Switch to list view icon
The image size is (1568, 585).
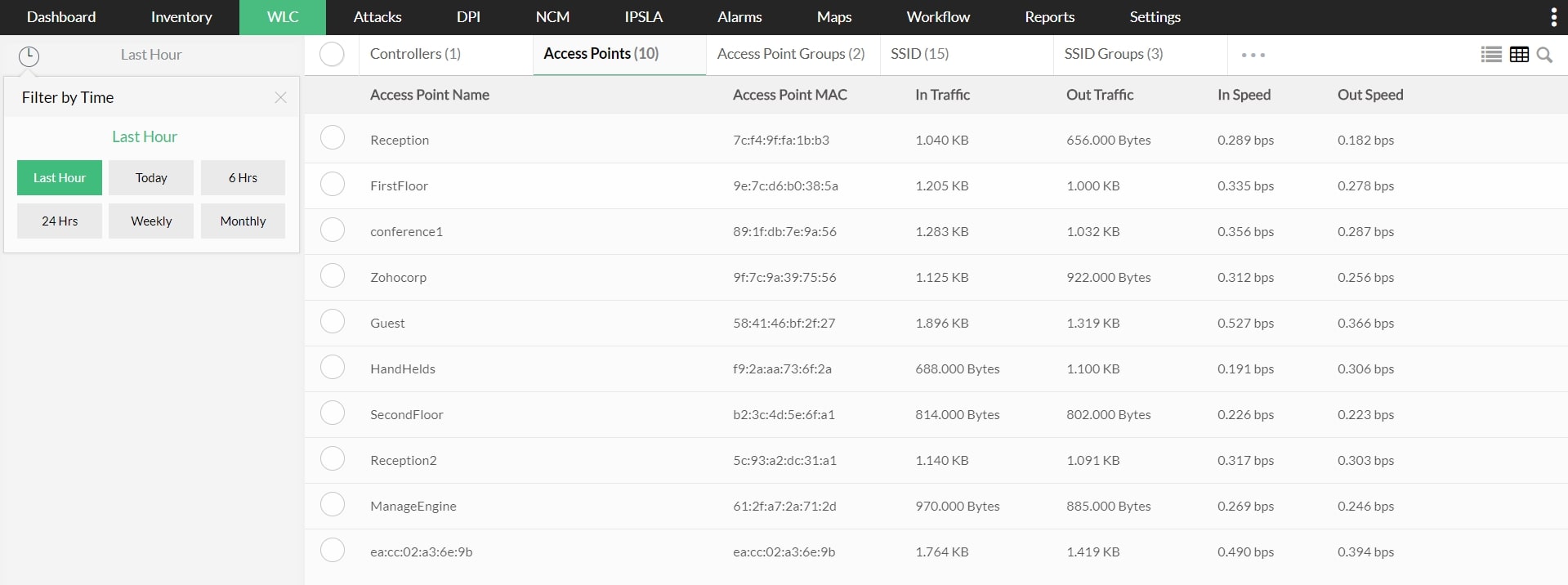(x=1491, y=55)
